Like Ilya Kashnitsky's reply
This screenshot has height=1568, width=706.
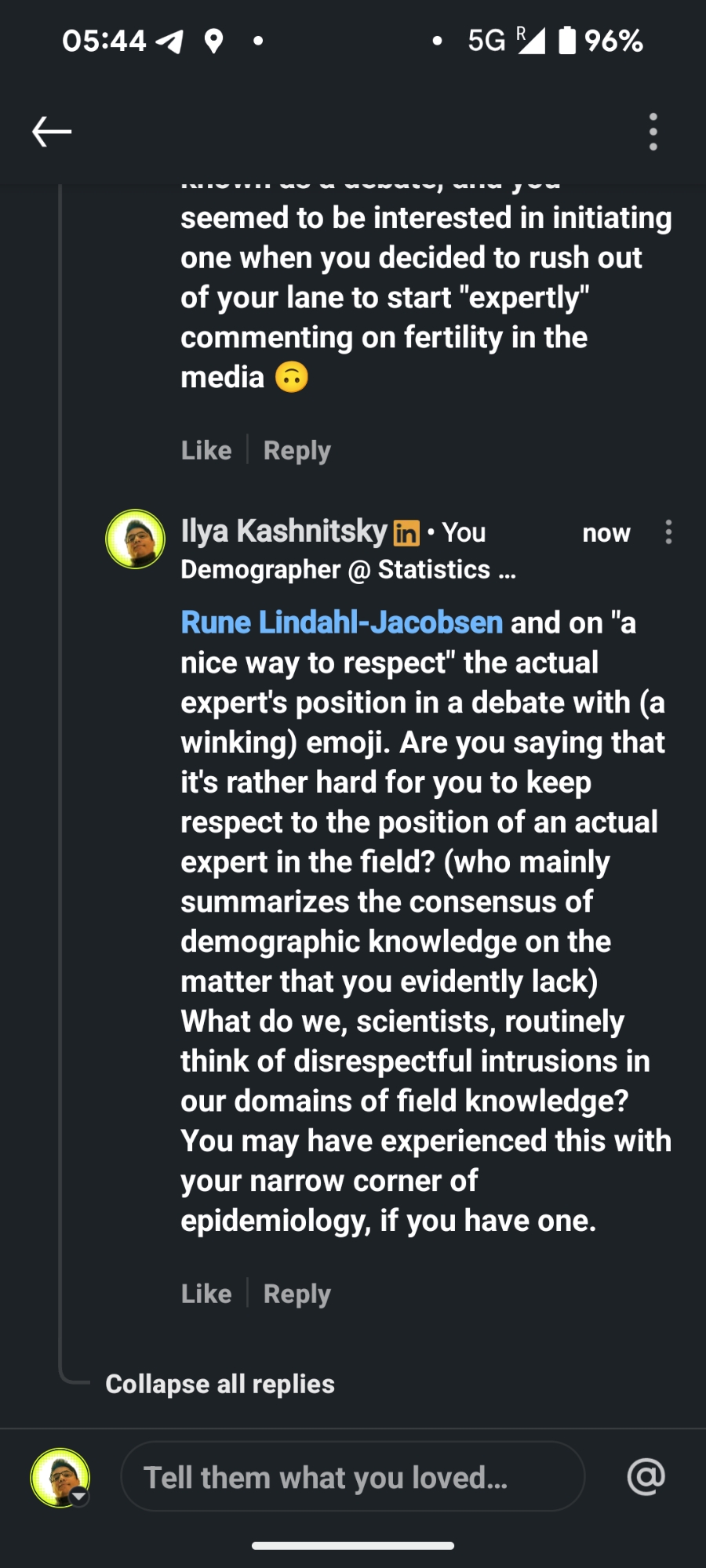[x=206, y=1294]
